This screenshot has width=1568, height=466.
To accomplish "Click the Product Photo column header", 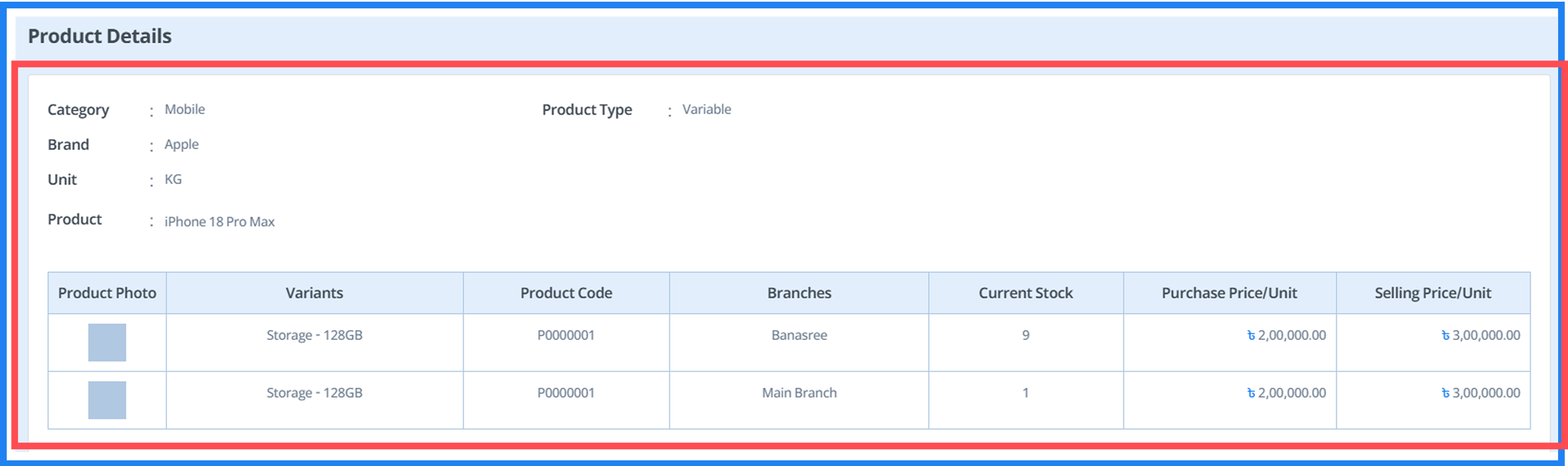I will pyautogui.click(x=107, y=293).
